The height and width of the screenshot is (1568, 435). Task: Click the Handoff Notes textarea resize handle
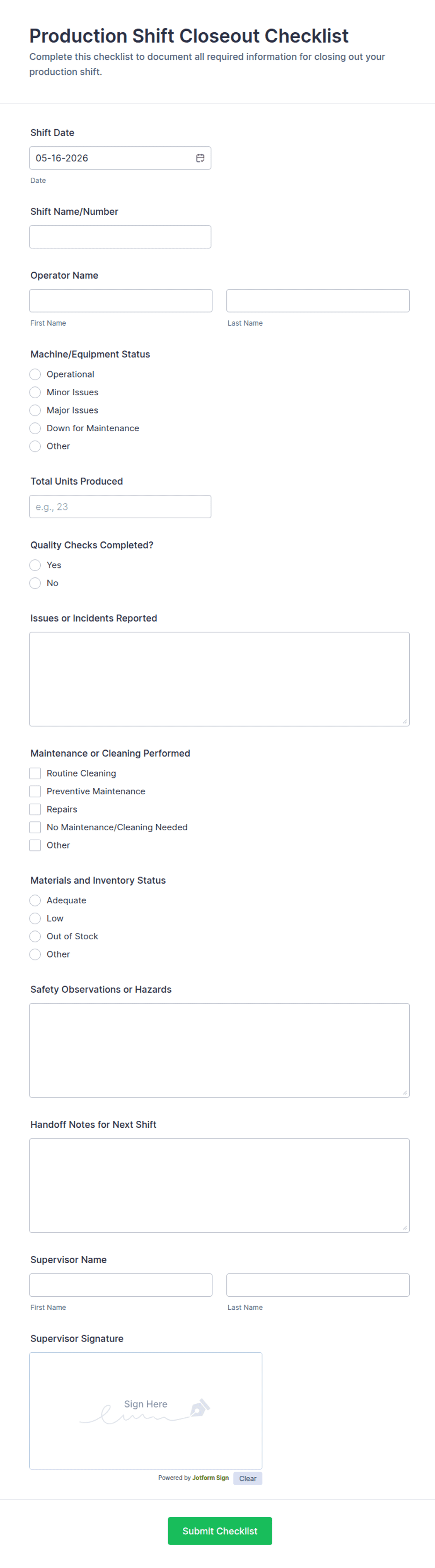tap(405, 1228)
